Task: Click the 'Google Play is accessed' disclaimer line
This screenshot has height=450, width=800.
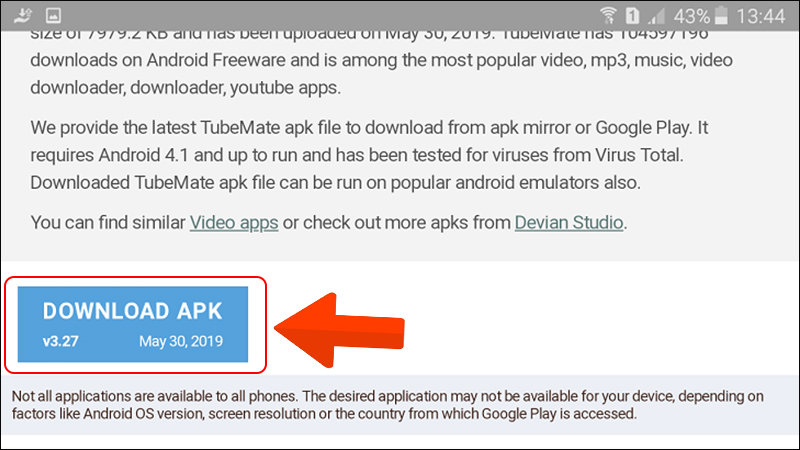Action: 324,414
